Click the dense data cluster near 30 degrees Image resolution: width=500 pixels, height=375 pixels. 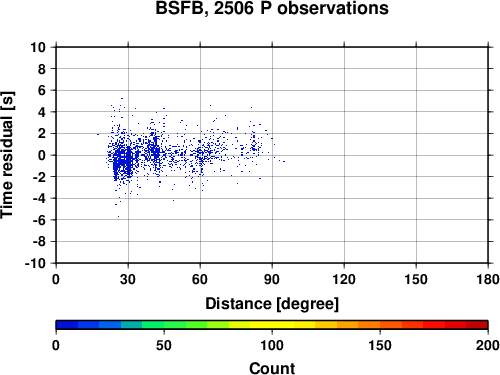tap(123, 160)
